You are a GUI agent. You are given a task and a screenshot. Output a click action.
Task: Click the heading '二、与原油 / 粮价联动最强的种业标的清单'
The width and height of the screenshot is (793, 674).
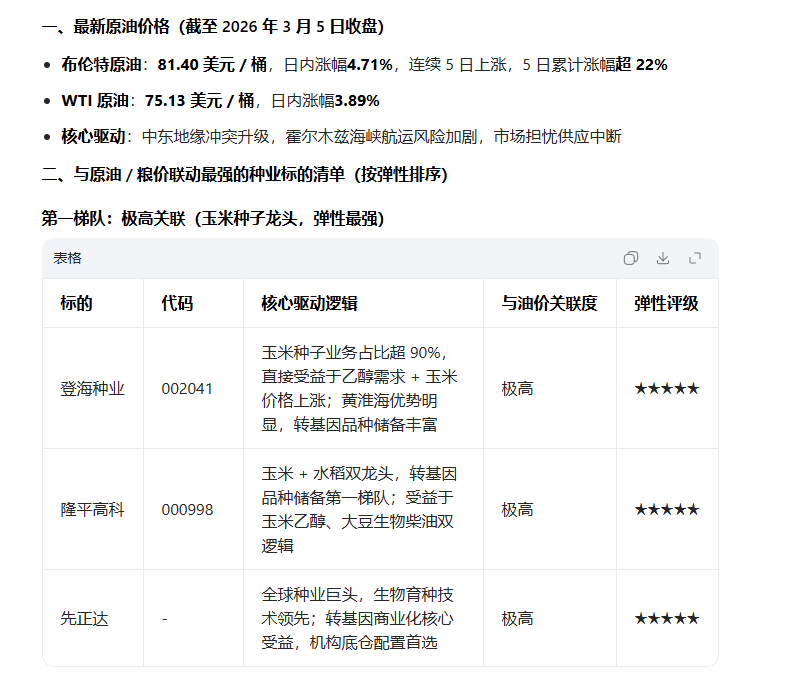tap(245, 174)
